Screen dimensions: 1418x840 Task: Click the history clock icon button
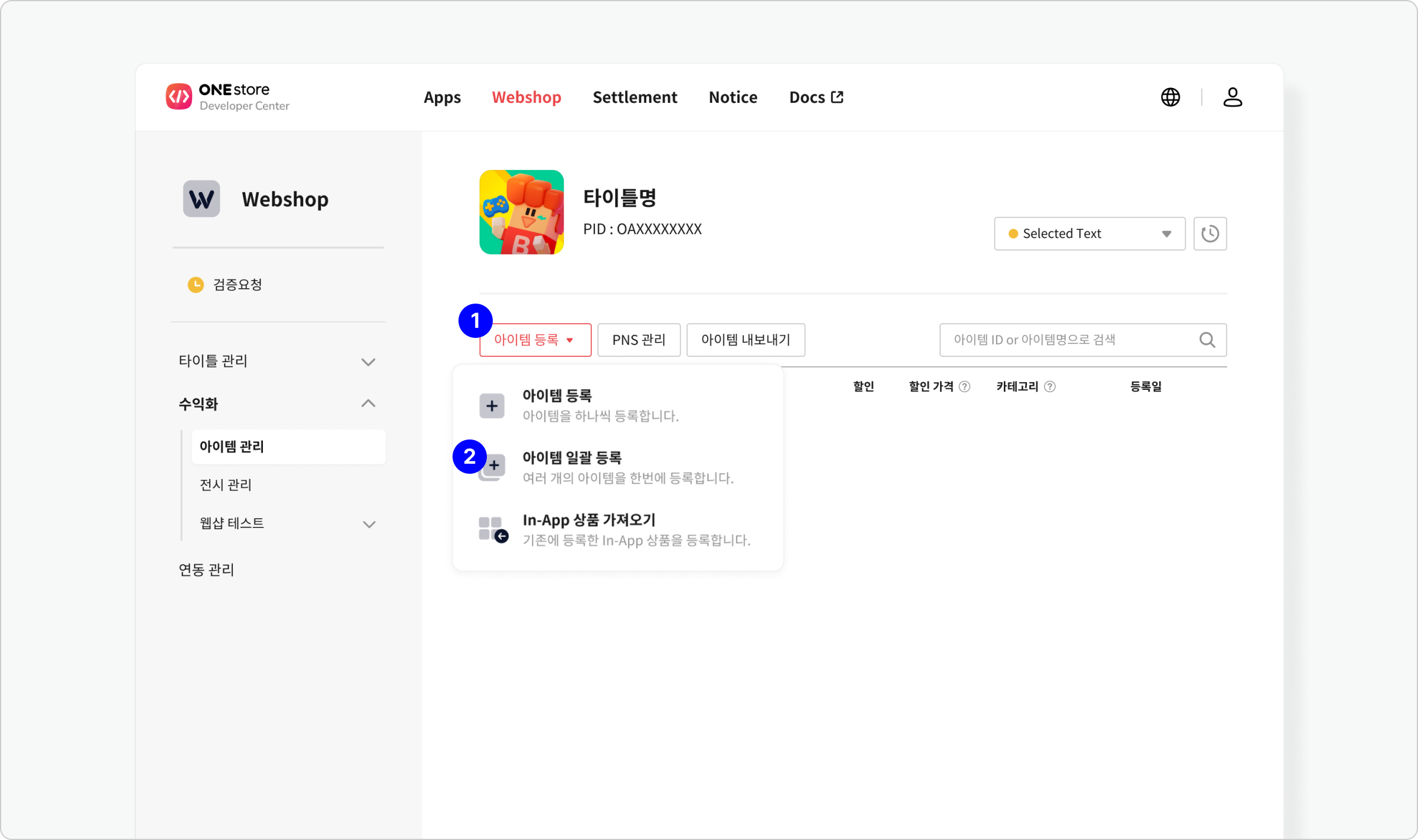[x=1209, y=233]
